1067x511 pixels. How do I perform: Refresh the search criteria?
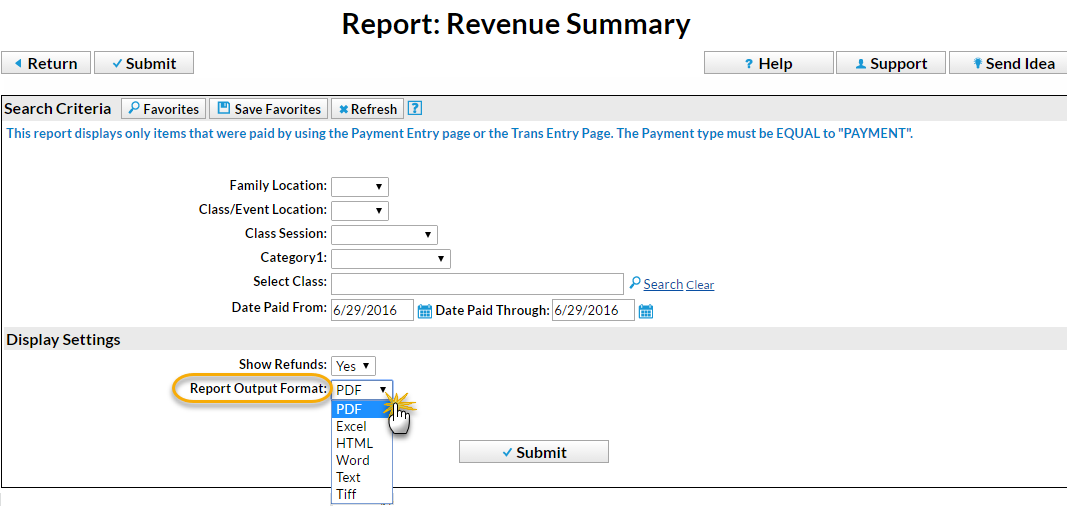coord(367,109)
